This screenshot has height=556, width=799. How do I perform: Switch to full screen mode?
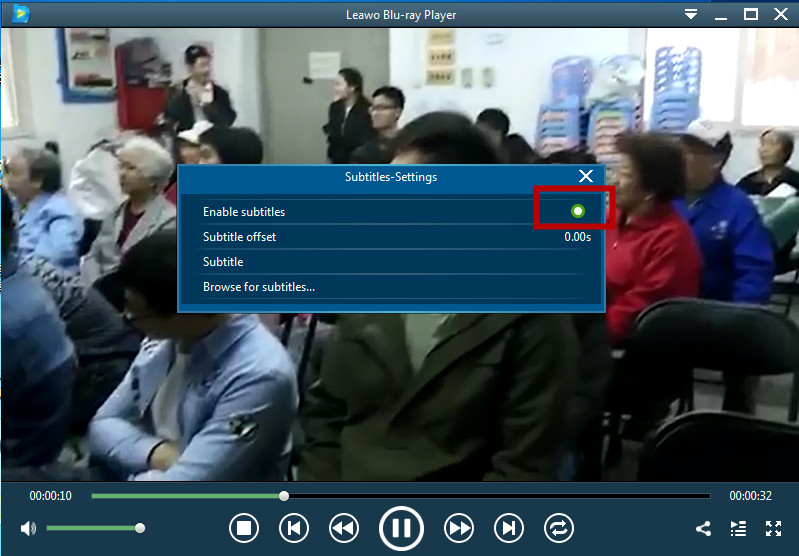point(774,528)
